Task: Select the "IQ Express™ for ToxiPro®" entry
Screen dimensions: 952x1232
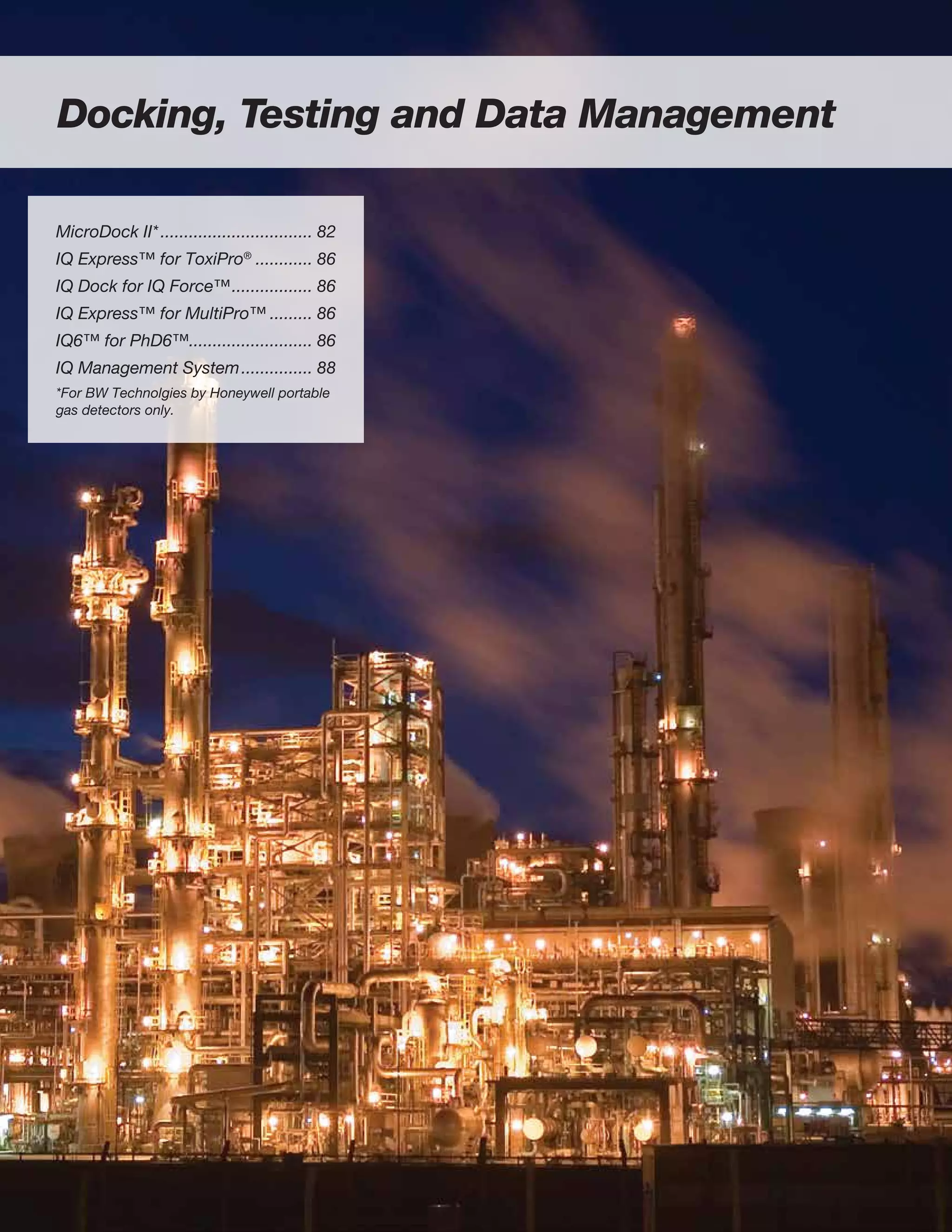Action: [195, 259]
